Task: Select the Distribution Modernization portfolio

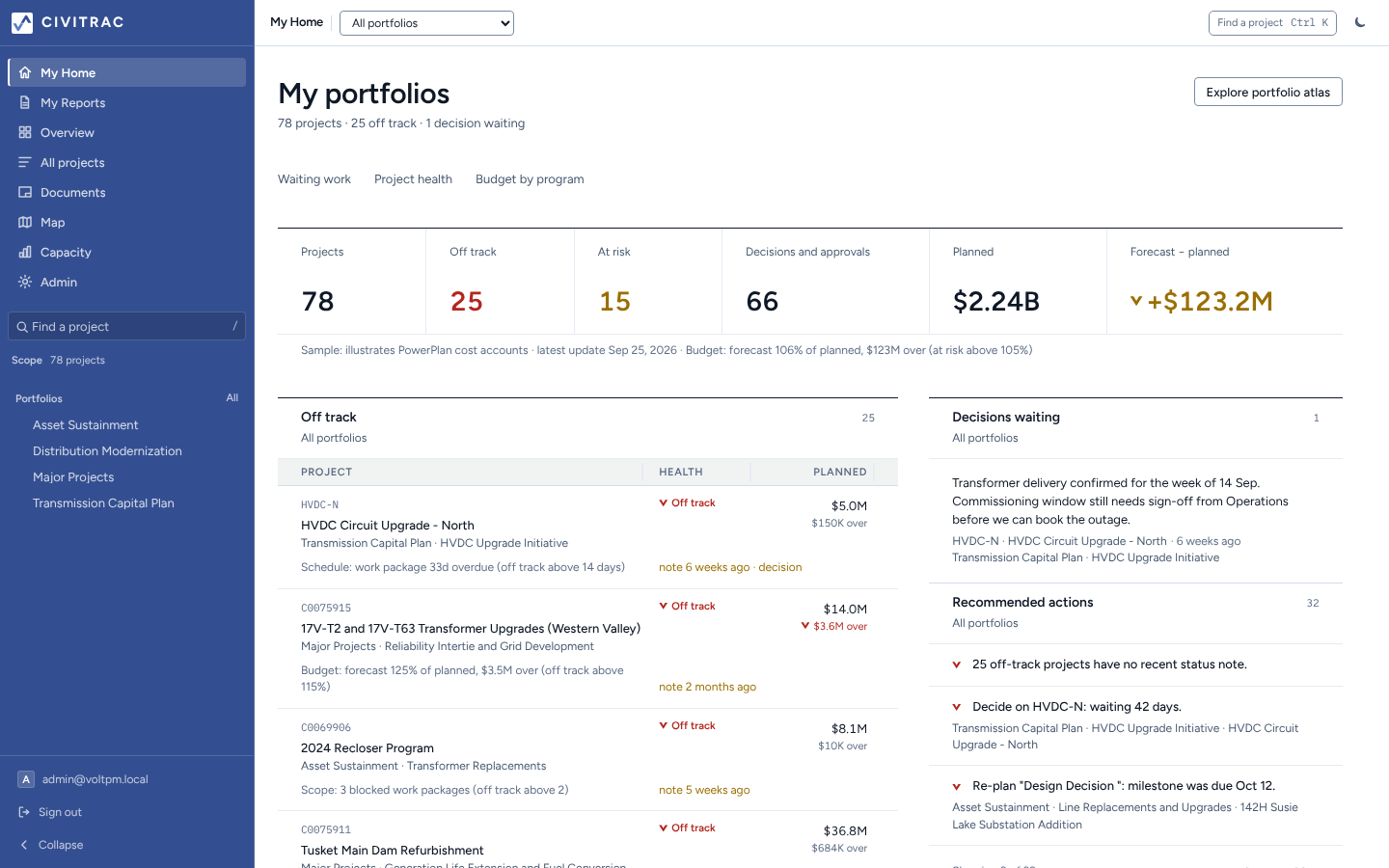Action: point(107,451)
